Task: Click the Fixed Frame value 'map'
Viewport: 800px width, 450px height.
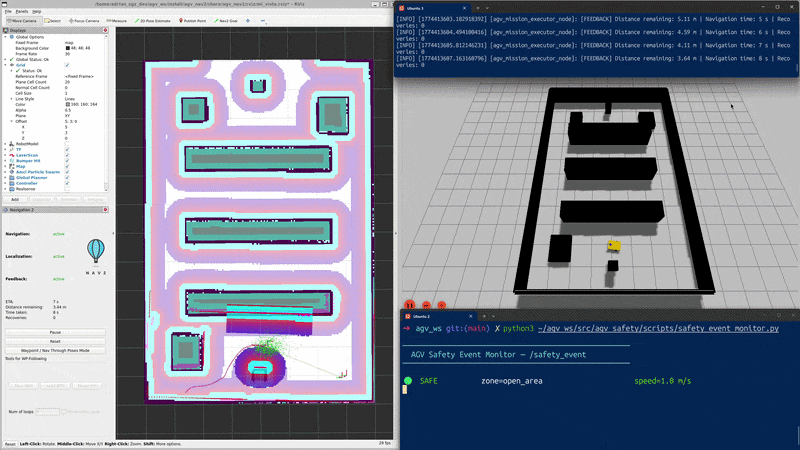Action: (69, 42)
